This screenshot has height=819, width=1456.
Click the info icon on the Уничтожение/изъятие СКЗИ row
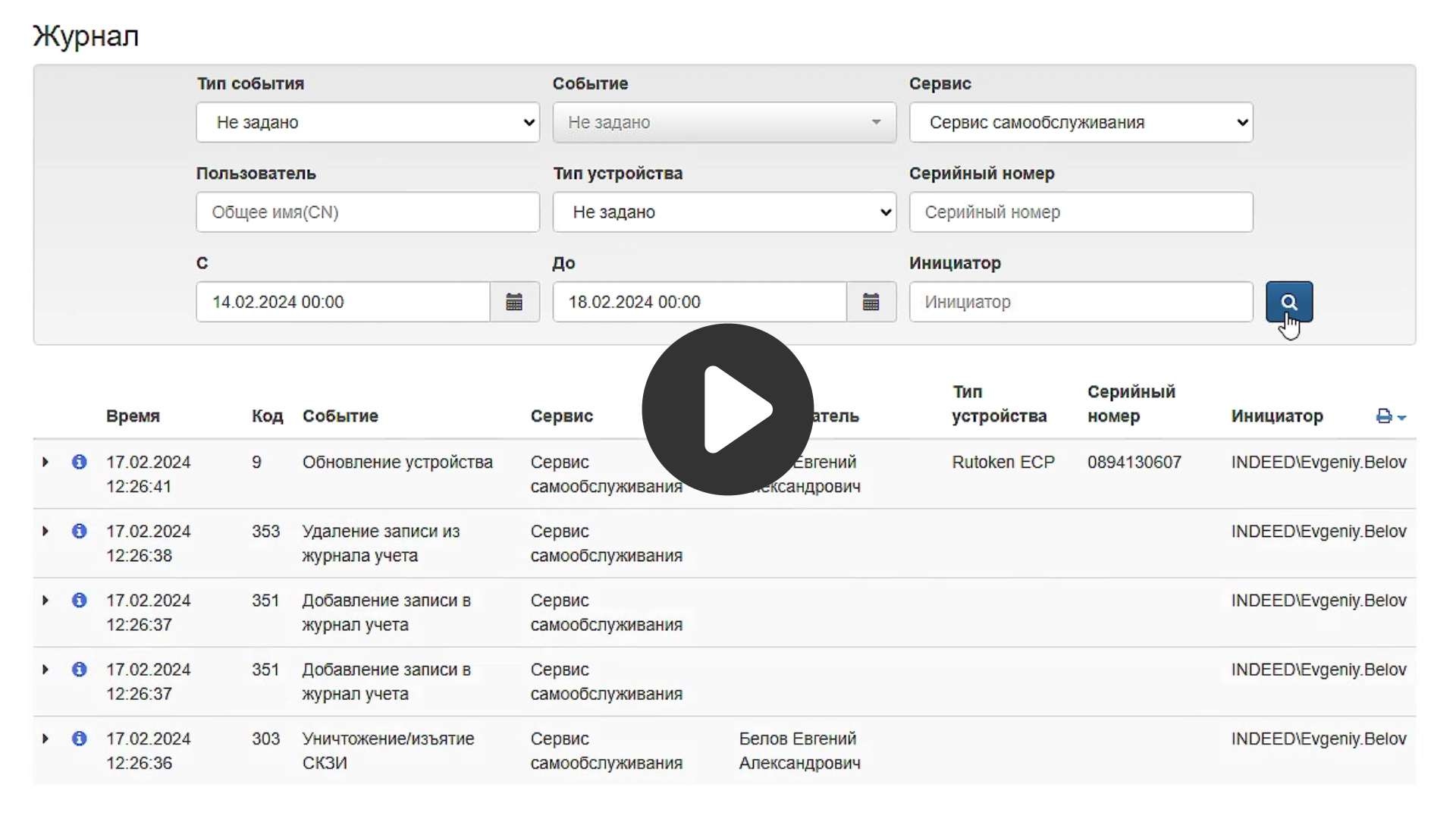(x=79, y=739)
